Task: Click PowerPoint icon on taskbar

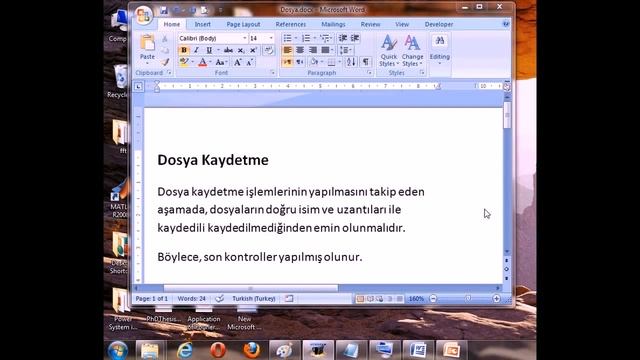Action: tap(451, 350)
